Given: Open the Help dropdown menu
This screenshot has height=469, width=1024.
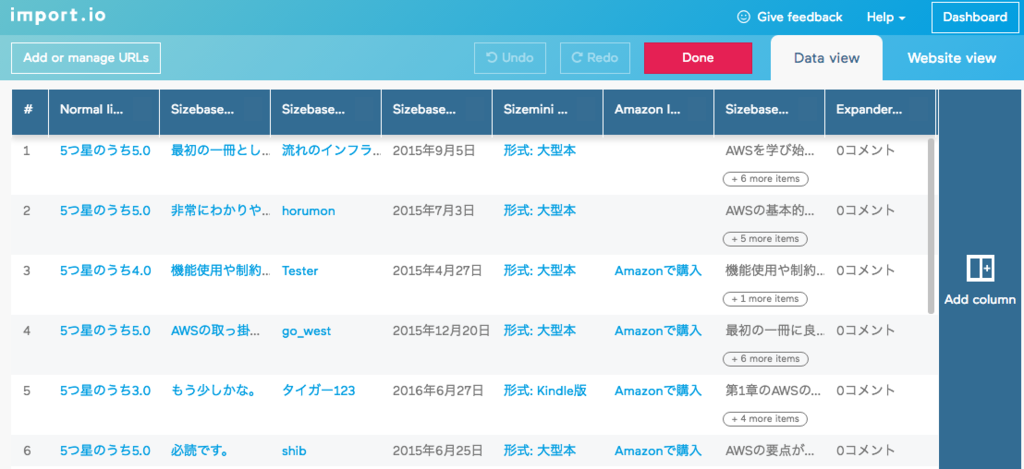Looking at the screenshot, I should tap(886, 18).
